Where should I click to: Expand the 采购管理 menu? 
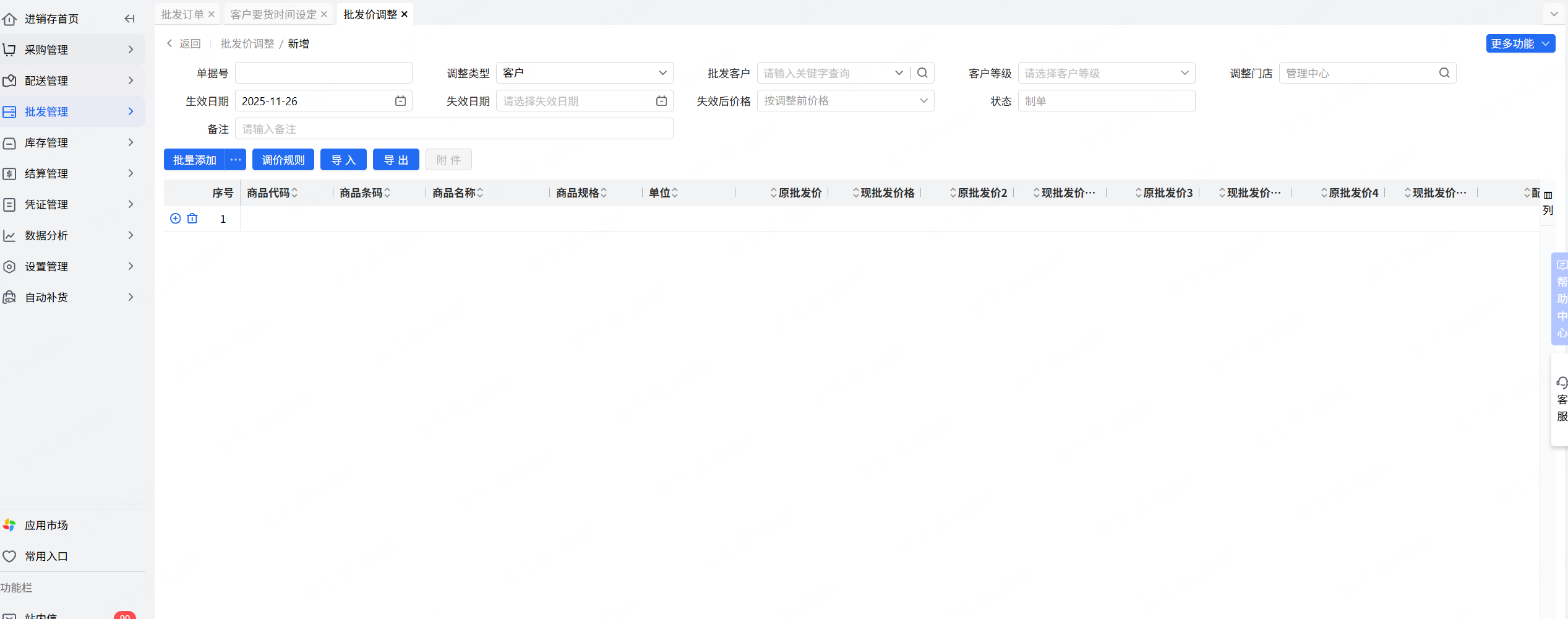[131, 50]
